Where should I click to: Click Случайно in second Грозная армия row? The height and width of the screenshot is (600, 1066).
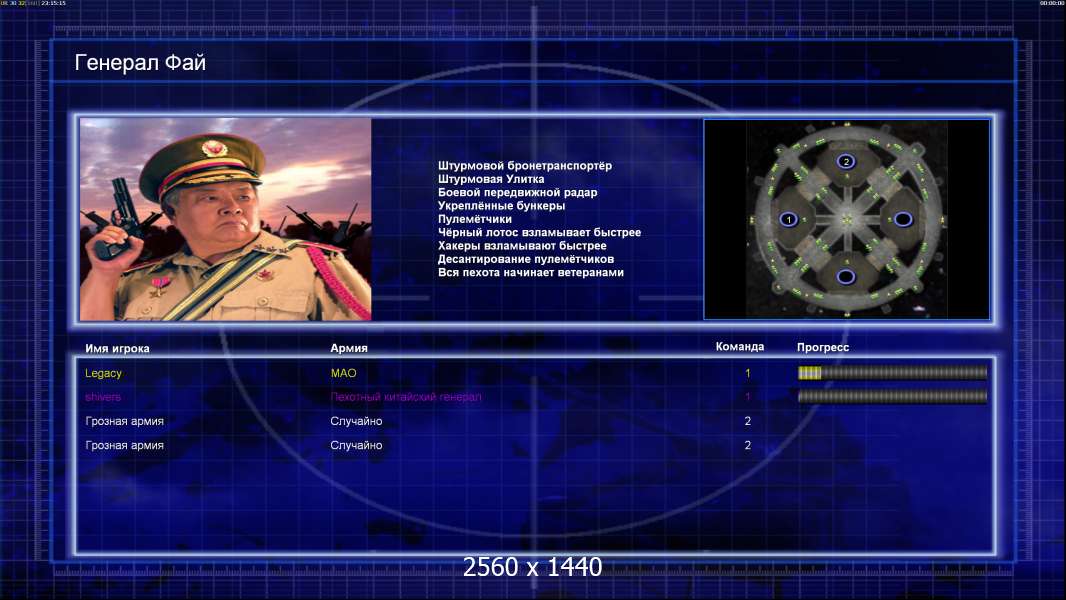point(356,445)
